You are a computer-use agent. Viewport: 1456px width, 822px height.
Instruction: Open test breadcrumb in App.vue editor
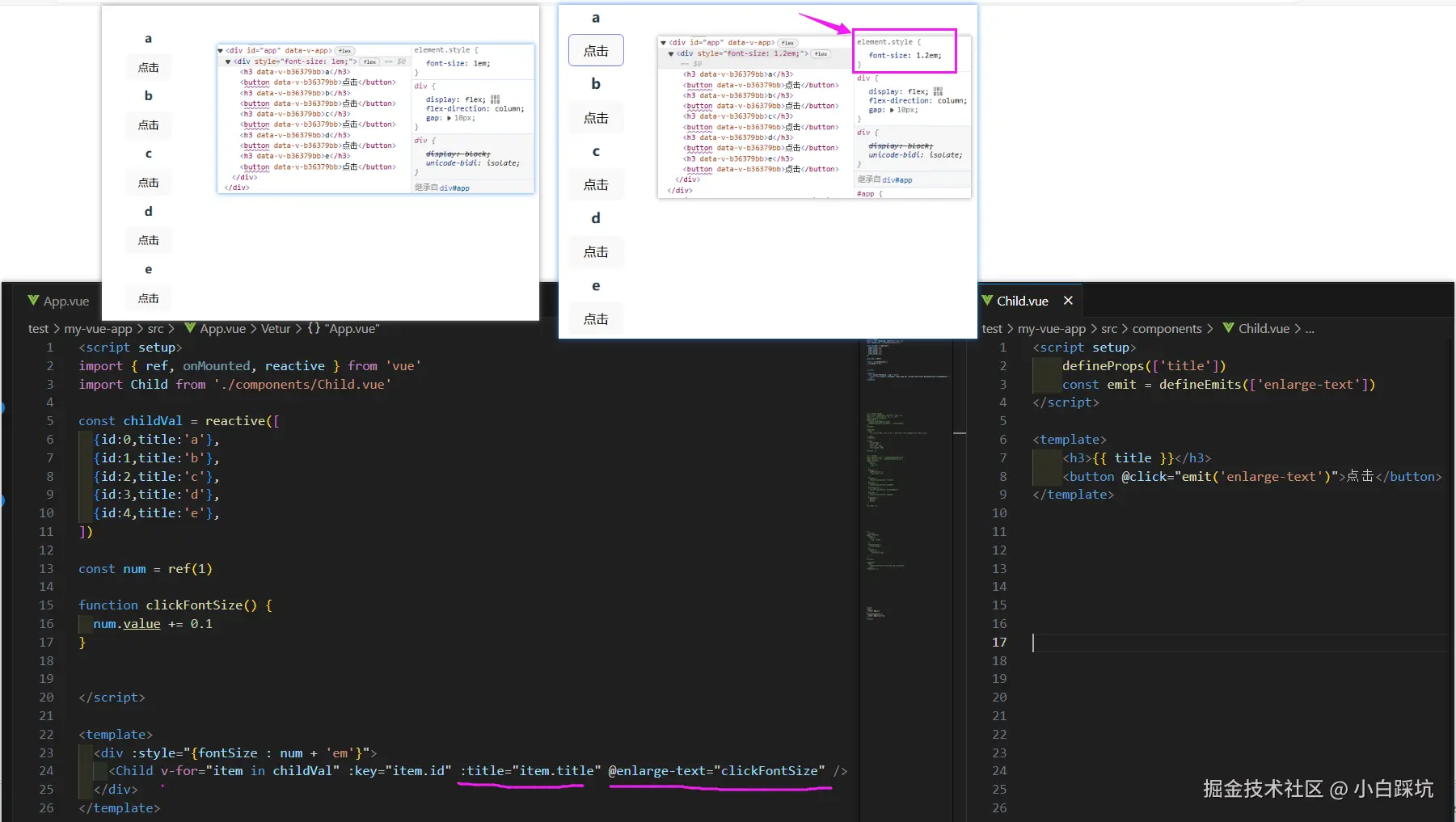click(x=38, y=328)
